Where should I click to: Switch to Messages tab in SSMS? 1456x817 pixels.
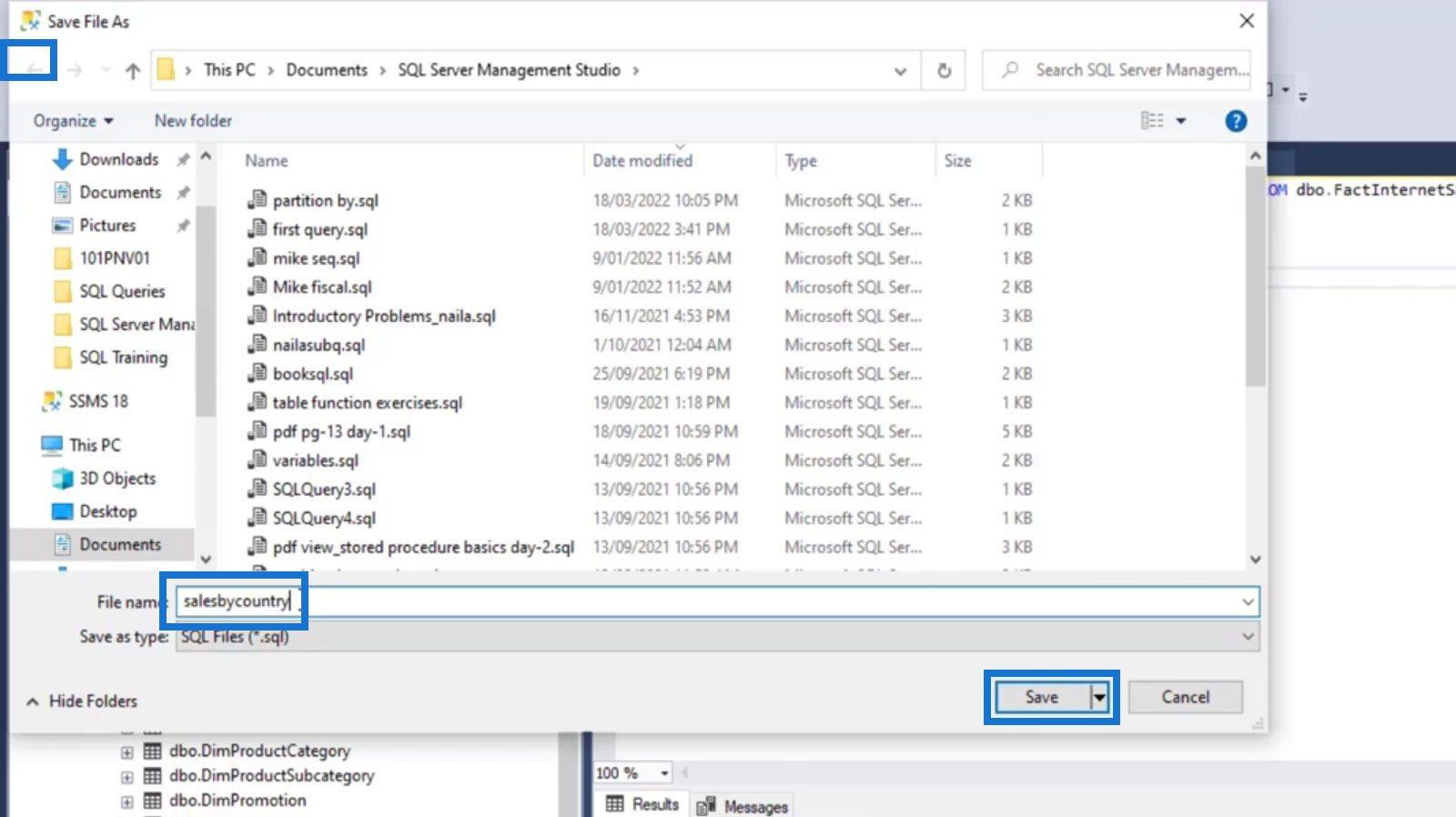click(x=743, y=806)
